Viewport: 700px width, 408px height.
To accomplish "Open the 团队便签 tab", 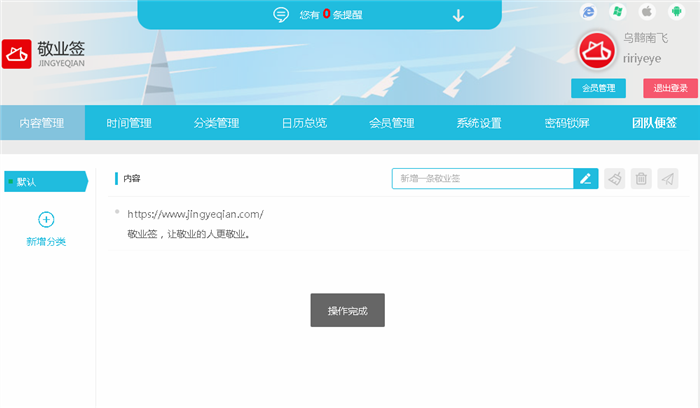I will pyautogui.click(x=654, y=123).
